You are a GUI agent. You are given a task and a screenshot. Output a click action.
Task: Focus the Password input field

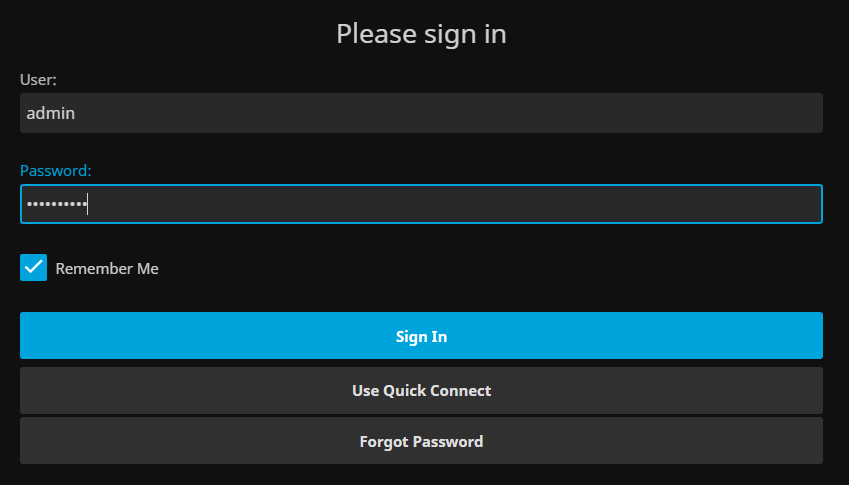(421, 204)
